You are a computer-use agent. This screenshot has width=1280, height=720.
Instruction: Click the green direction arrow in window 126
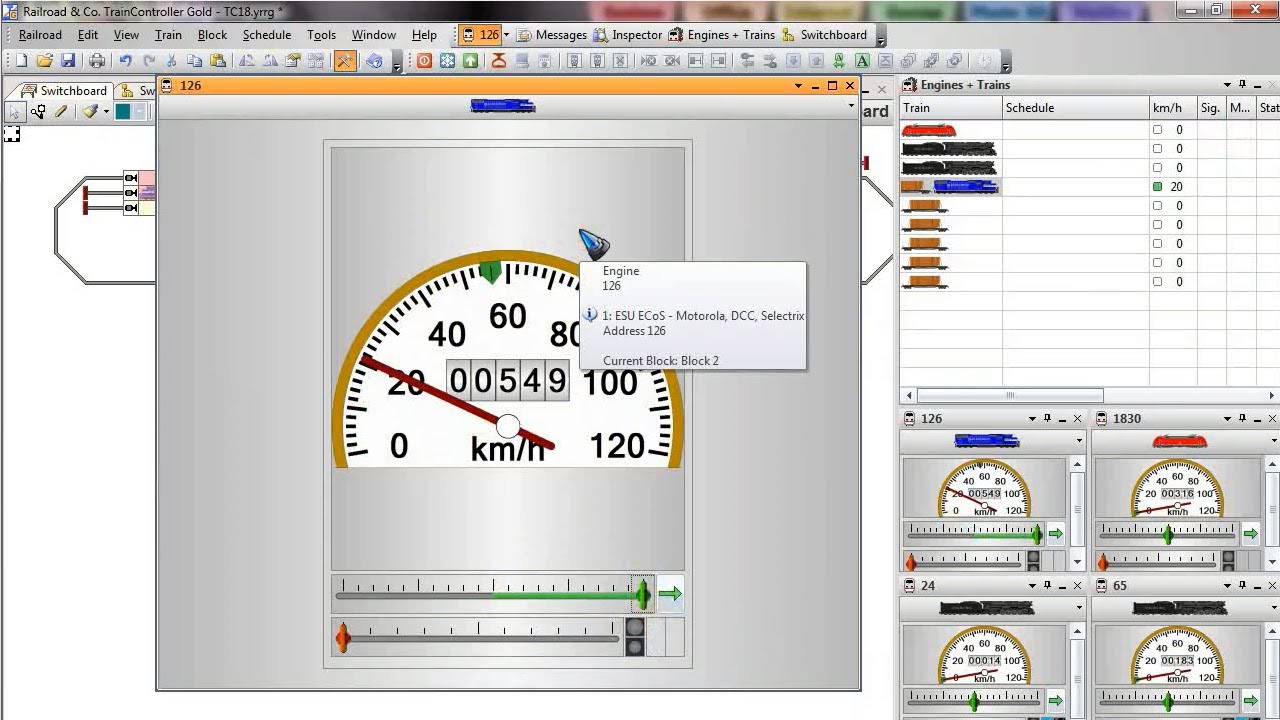pyautogui.click(x=670, y=594)
